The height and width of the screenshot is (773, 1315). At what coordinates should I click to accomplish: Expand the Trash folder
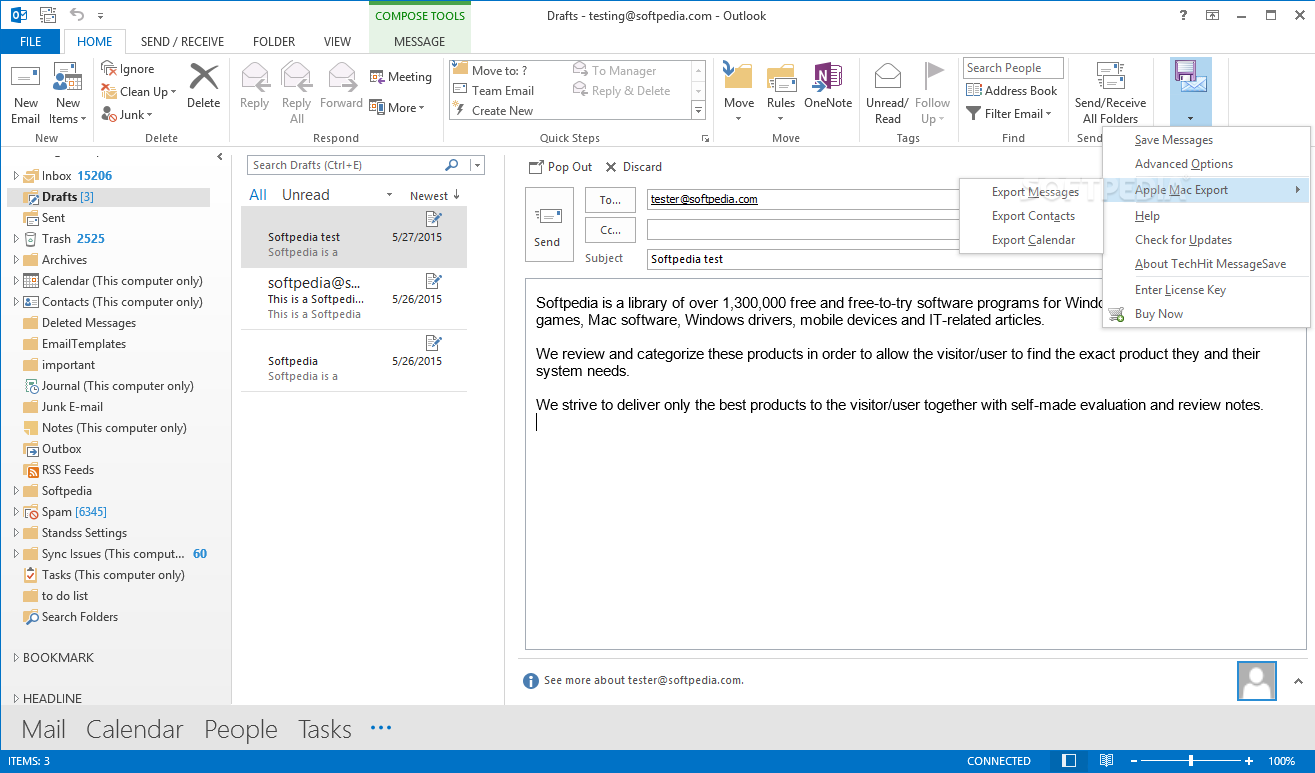coord(16,239)
